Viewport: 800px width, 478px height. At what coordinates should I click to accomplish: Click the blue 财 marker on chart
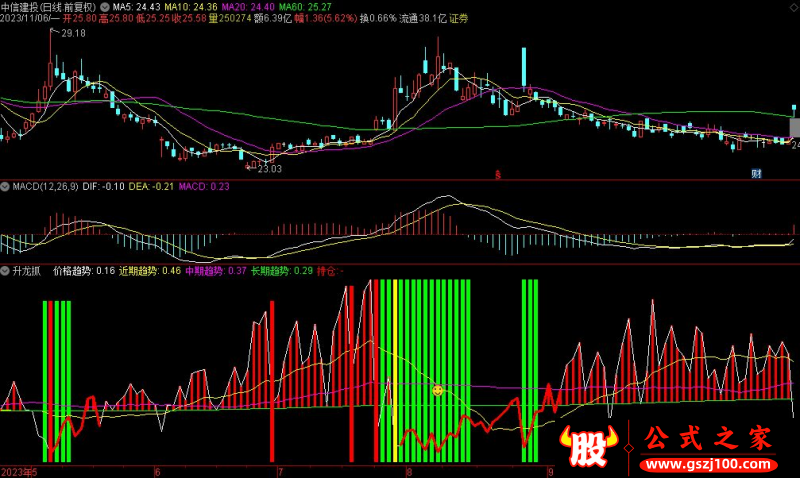757,174
